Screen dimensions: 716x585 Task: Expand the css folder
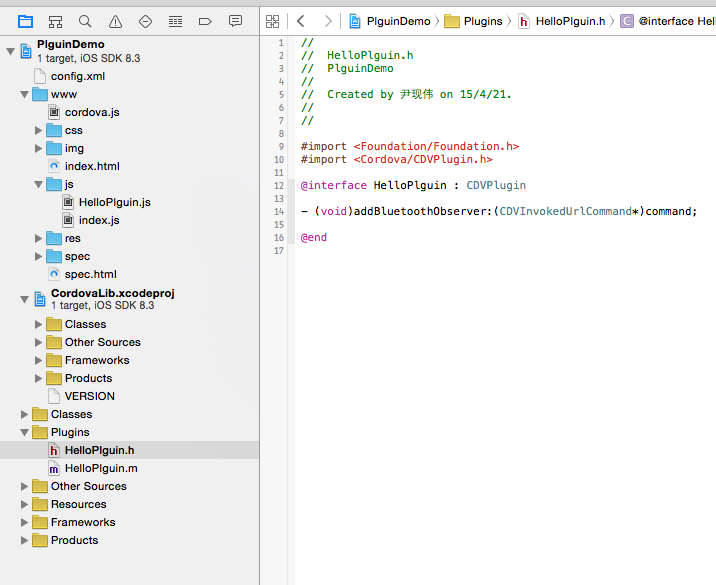(x=39, y=130)
